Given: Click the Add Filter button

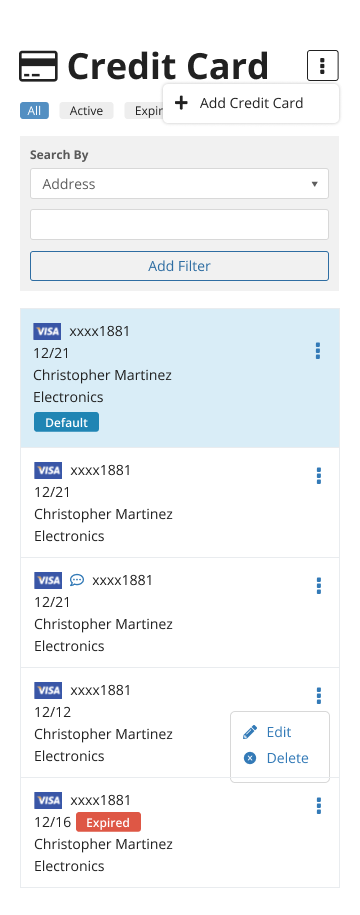Looking at the screenshot, I should click(179, 266).
